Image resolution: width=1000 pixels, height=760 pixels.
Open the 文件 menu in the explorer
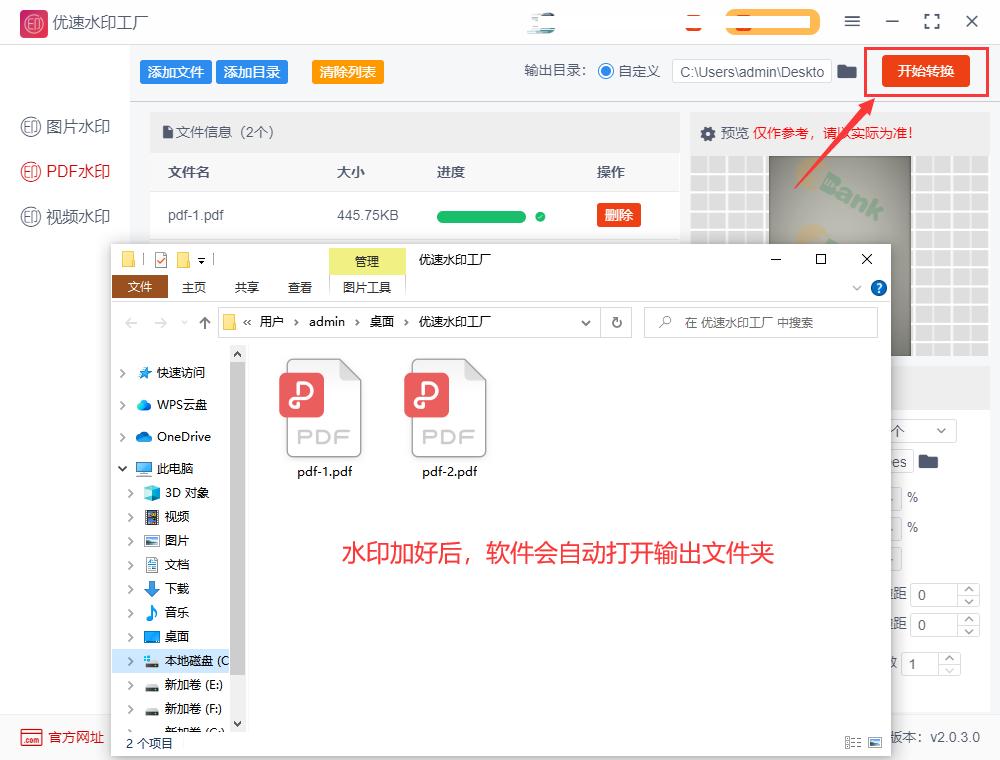click(139, 287)
